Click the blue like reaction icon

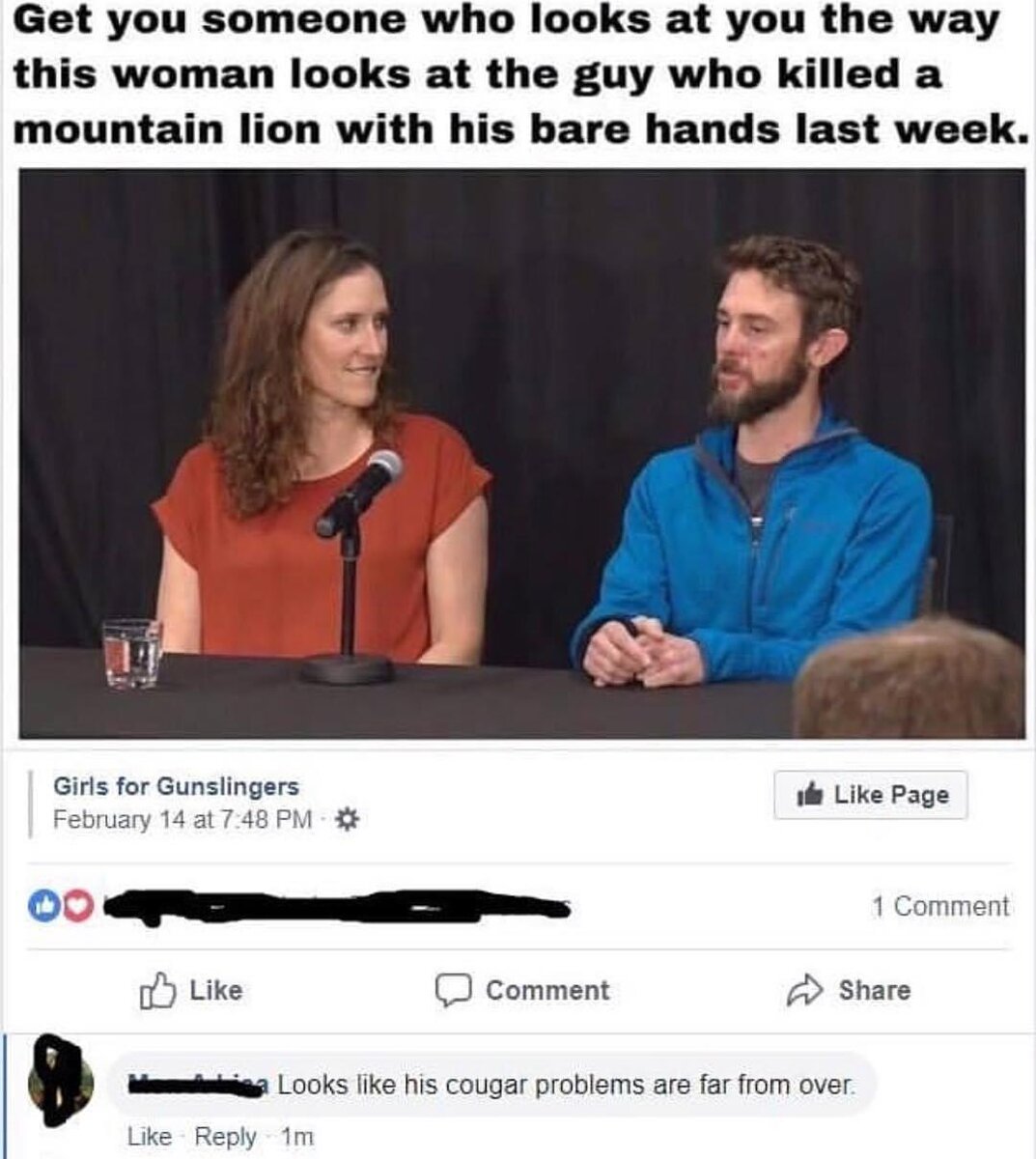pyautogui.click(x=46, y=907)
